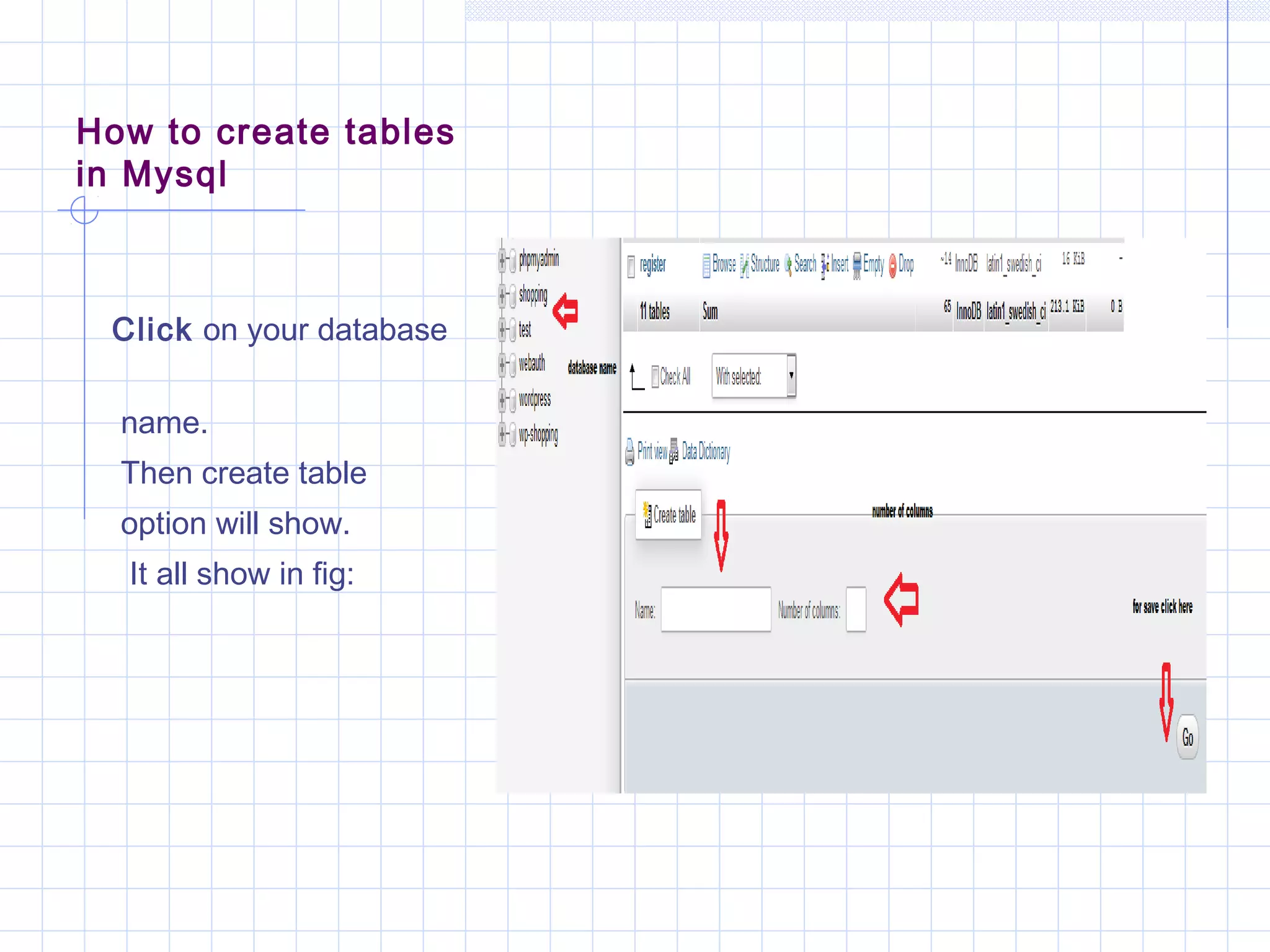Open the register table link
Screen dimensions: 1270x952
(653, 265)
